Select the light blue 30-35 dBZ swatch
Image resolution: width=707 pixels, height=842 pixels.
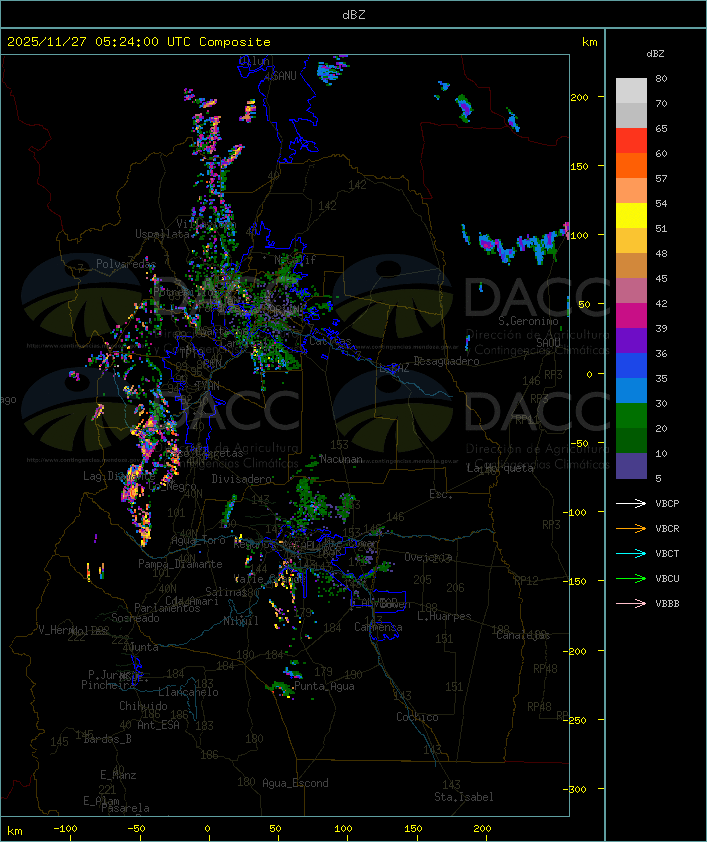tap(631, 390)
